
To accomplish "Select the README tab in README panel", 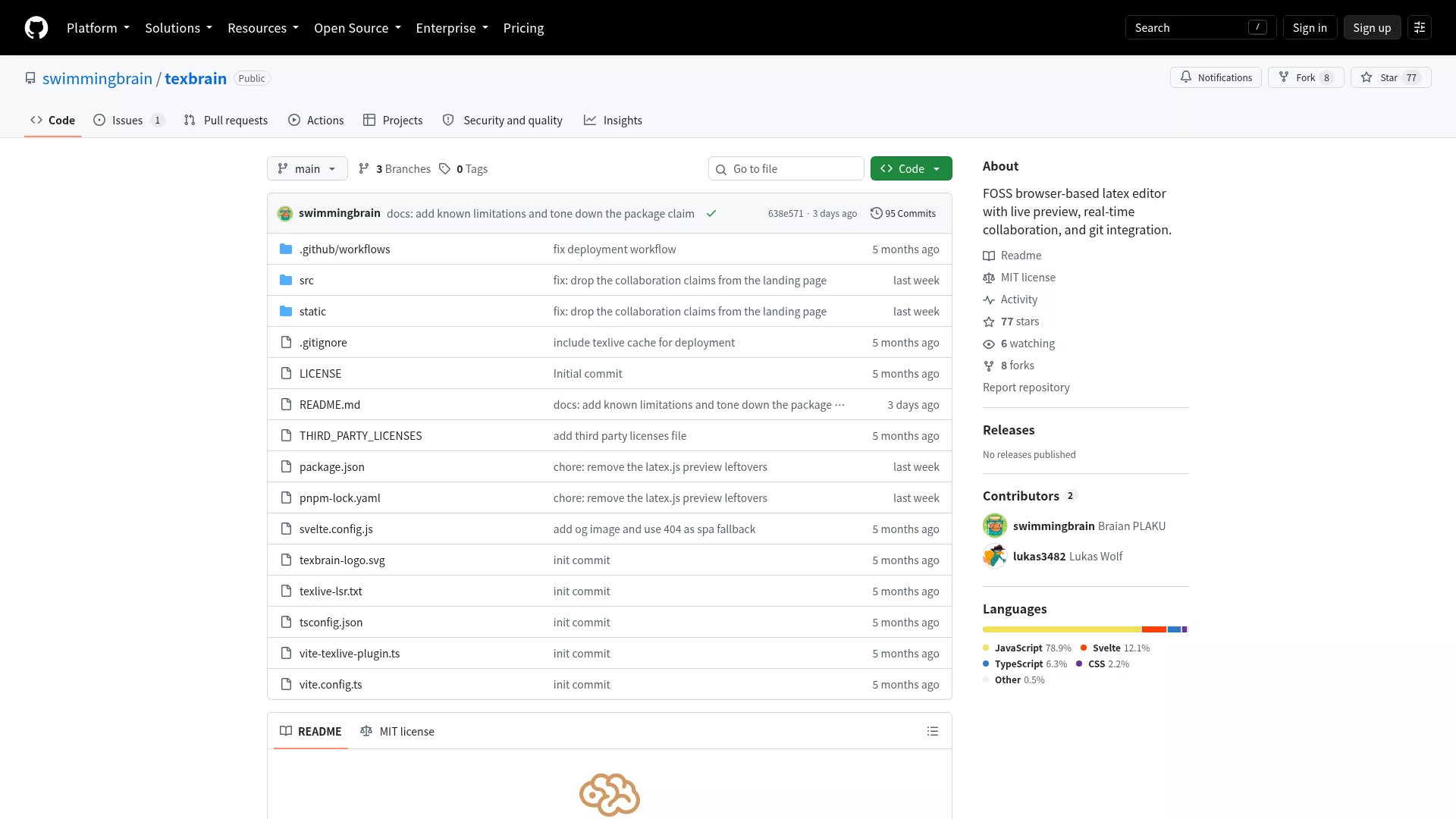I will coord(311,732).
